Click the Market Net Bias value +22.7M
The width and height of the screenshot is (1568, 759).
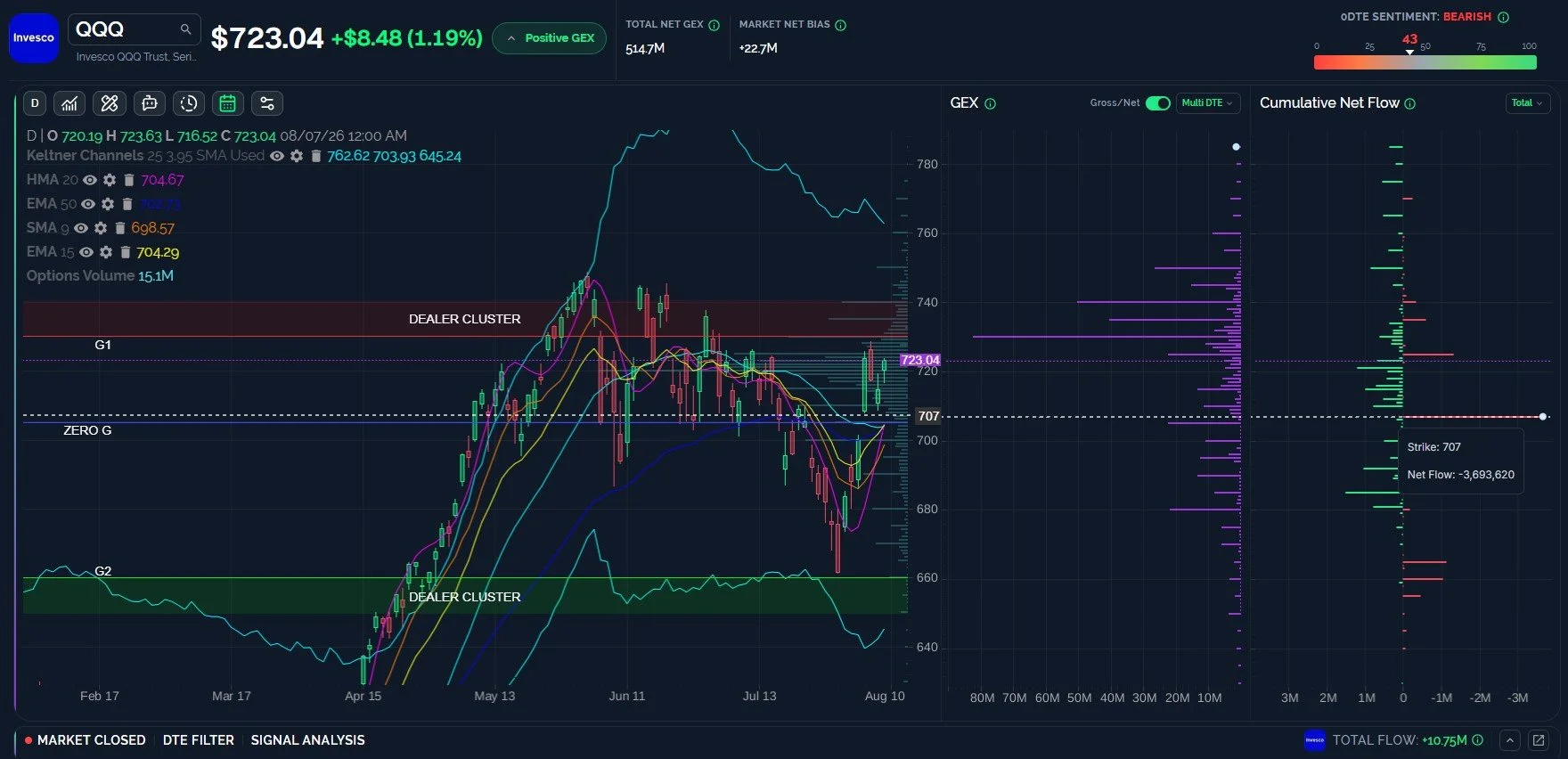[x=758, y=49]
